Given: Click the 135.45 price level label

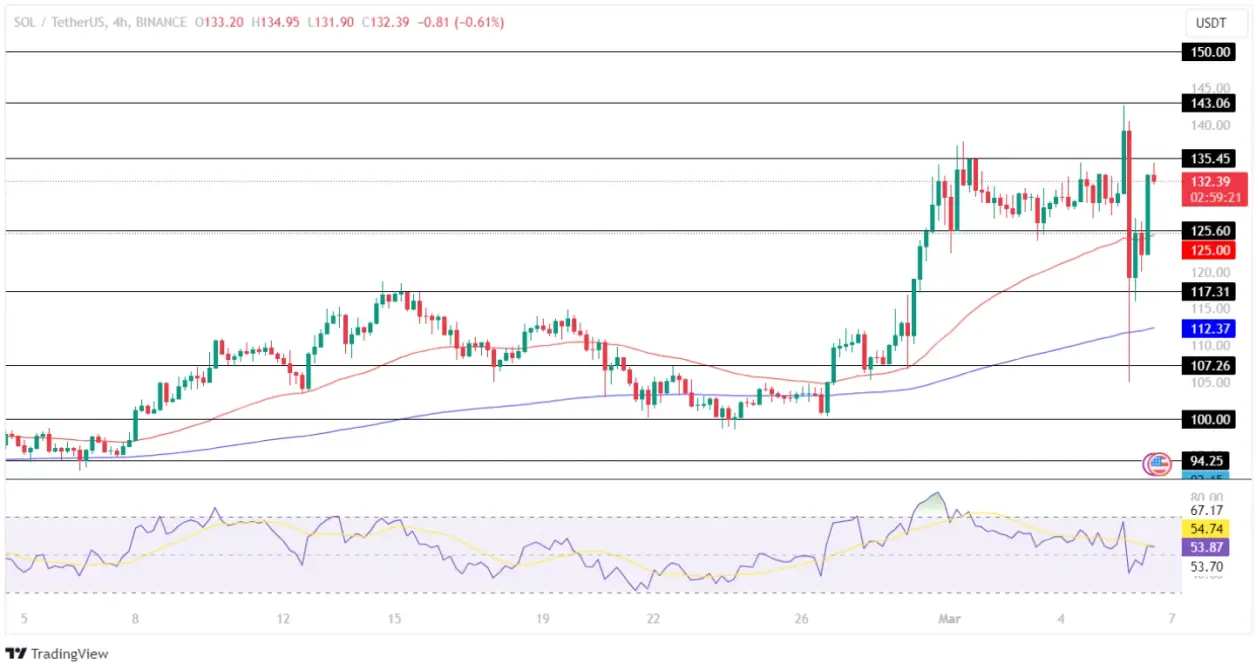Looking at the screenshot, I should coord(1207,158).
